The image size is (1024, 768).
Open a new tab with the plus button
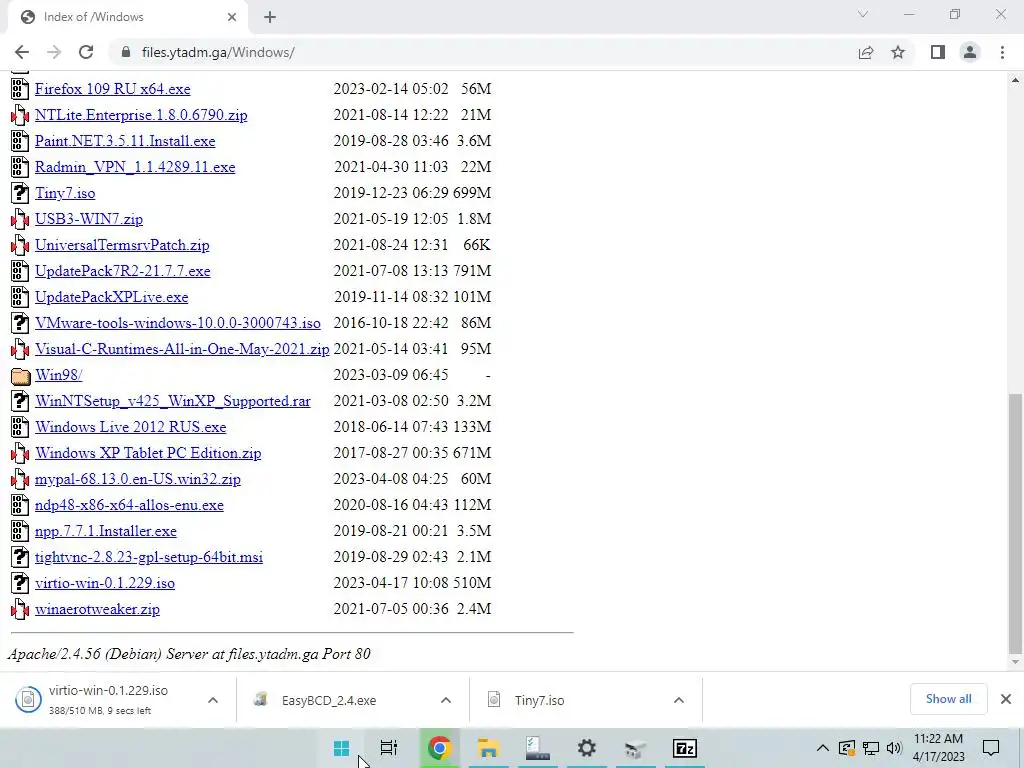270,17
